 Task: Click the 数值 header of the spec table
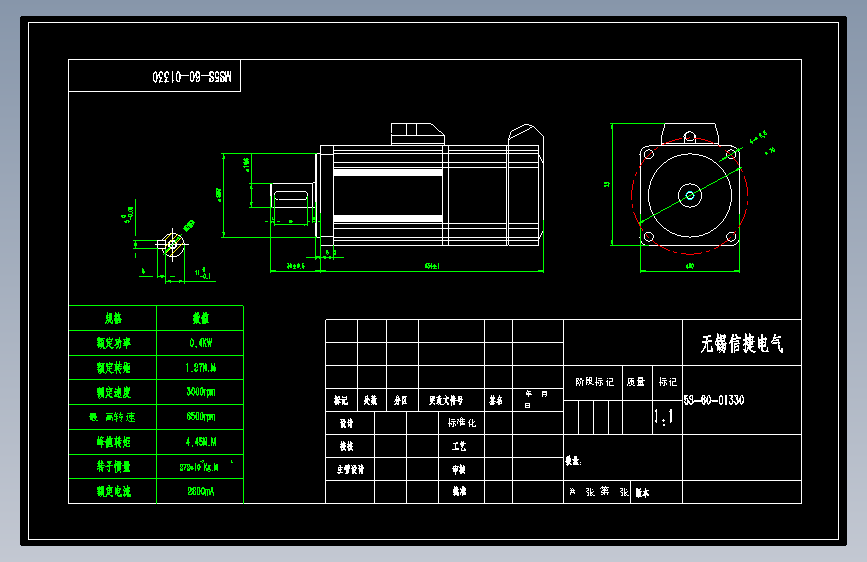point(201,318)
